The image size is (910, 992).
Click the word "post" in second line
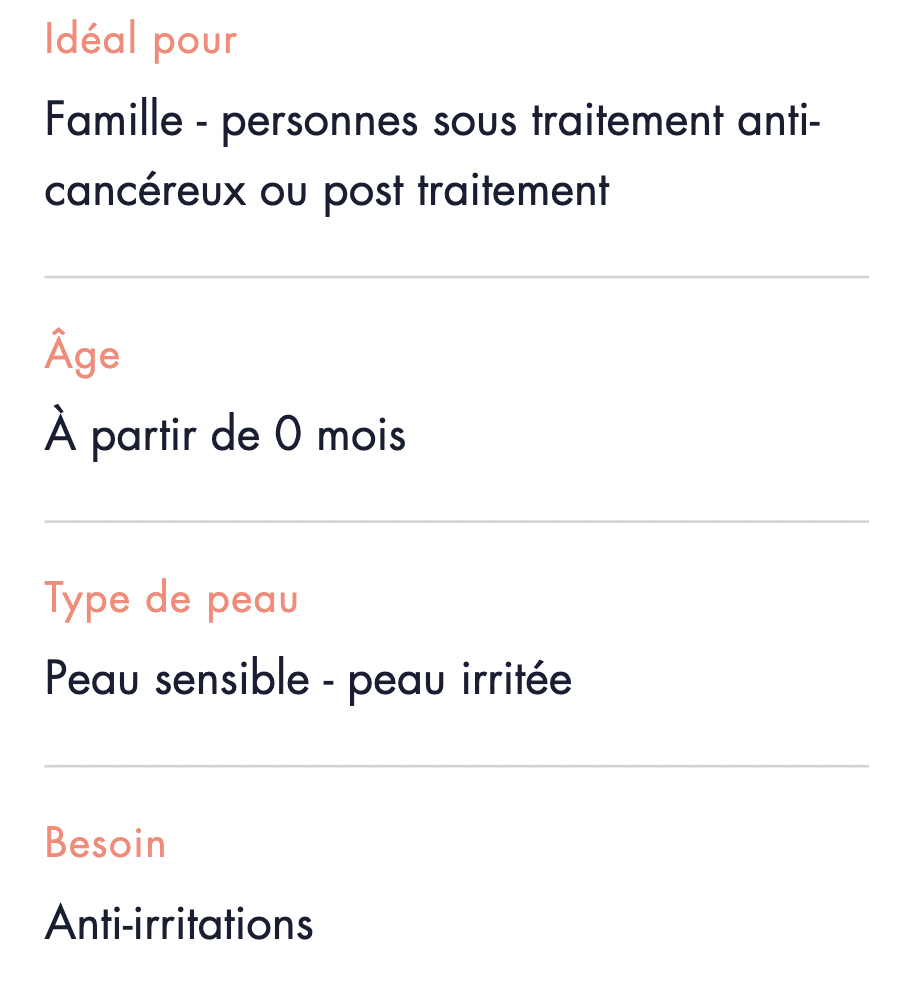tap(364, 192)
